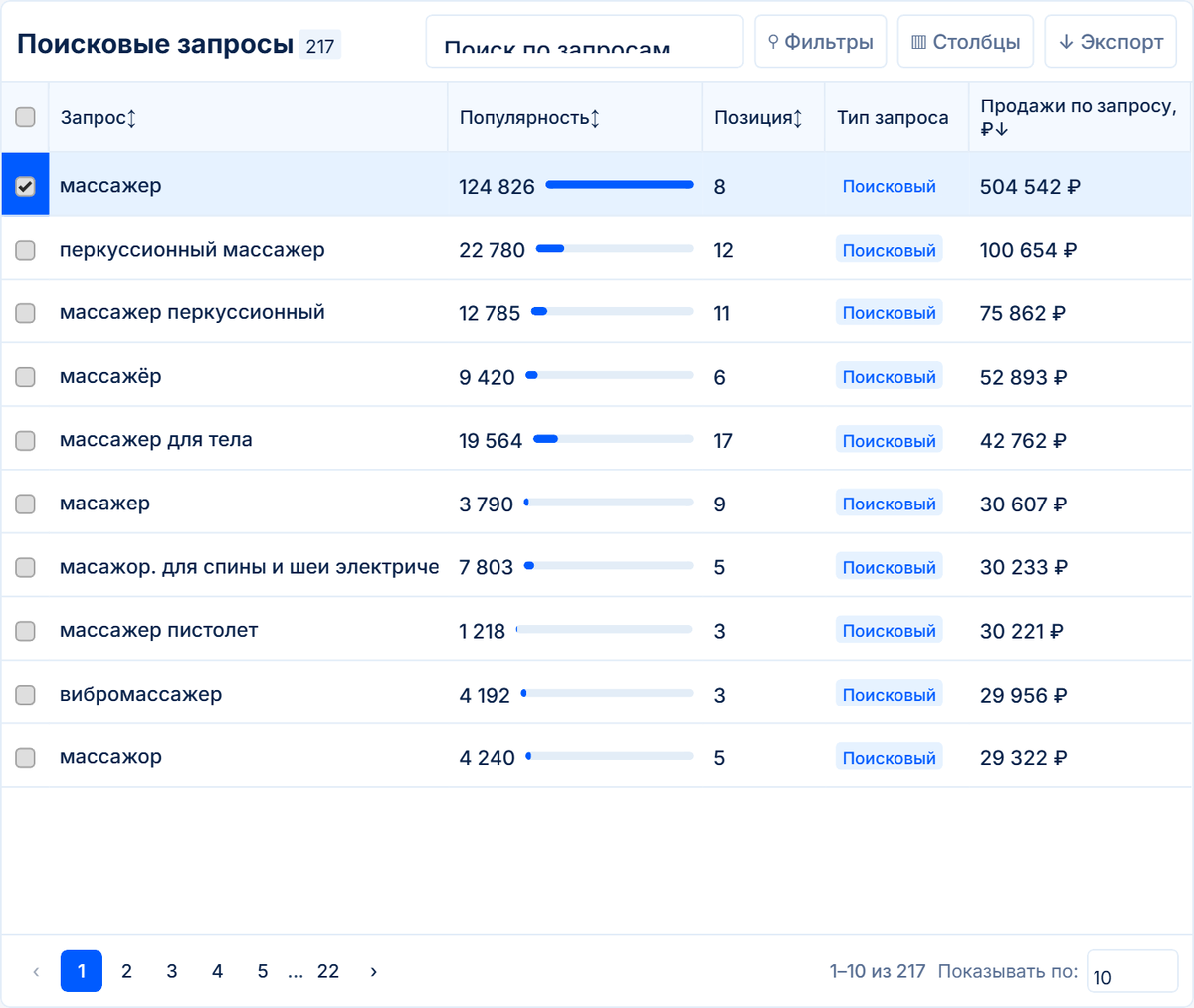Screen dimensions: 1194x1008
Task: Open the rows-per-page selector showing 10
Action: pos(1132,971)
